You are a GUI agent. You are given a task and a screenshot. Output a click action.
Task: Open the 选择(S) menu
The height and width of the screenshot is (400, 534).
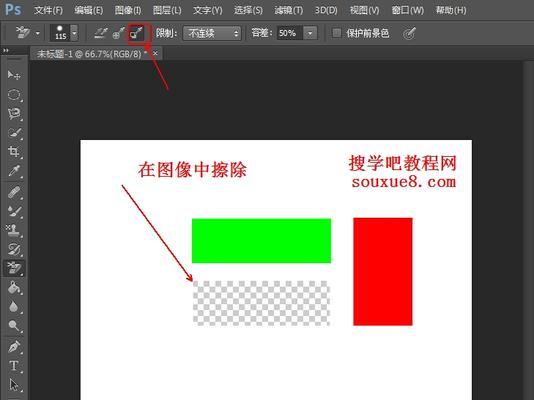point(248,10)
